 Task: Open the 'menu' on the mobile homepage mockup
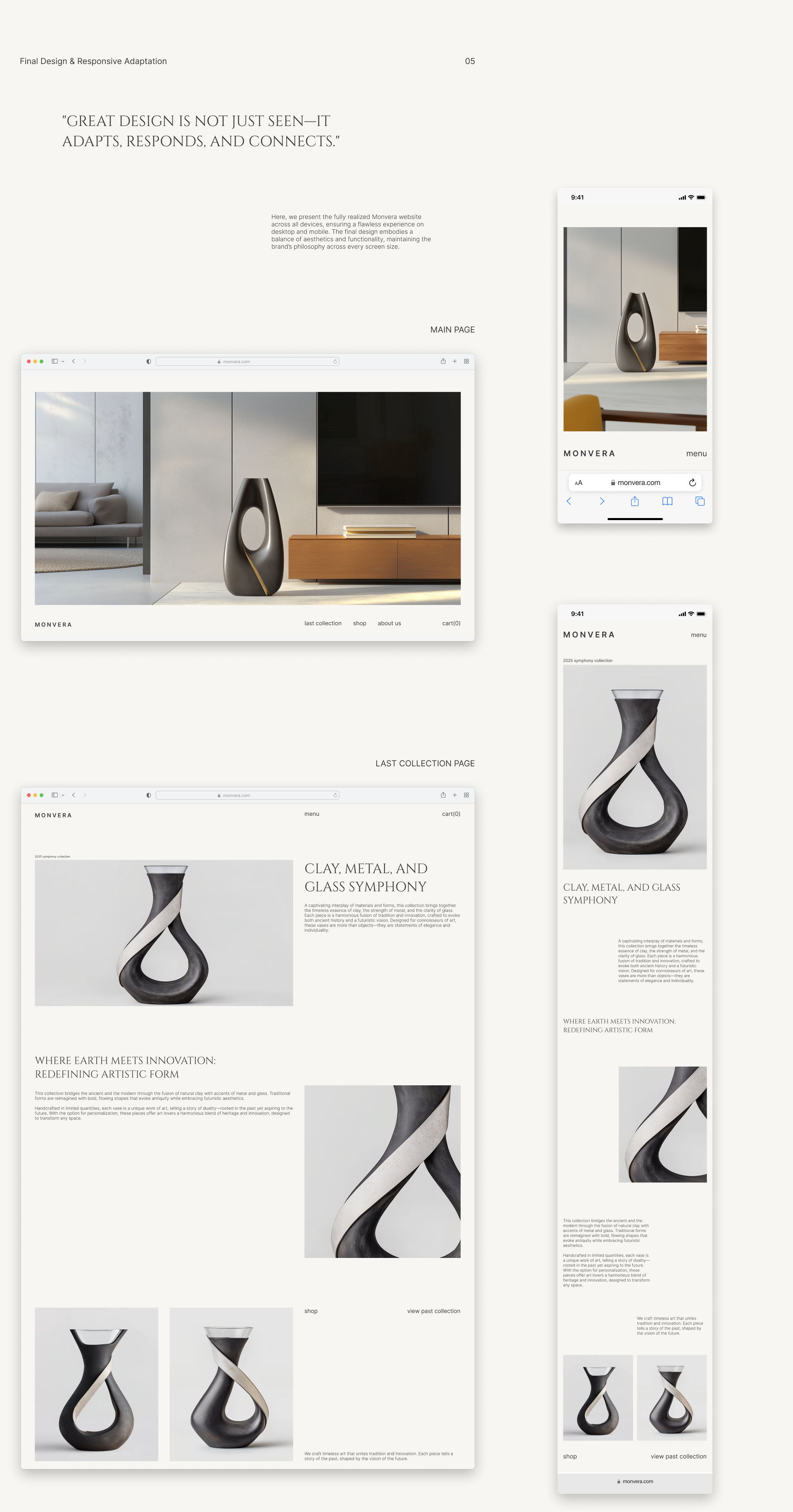click(x=696, y=454)
